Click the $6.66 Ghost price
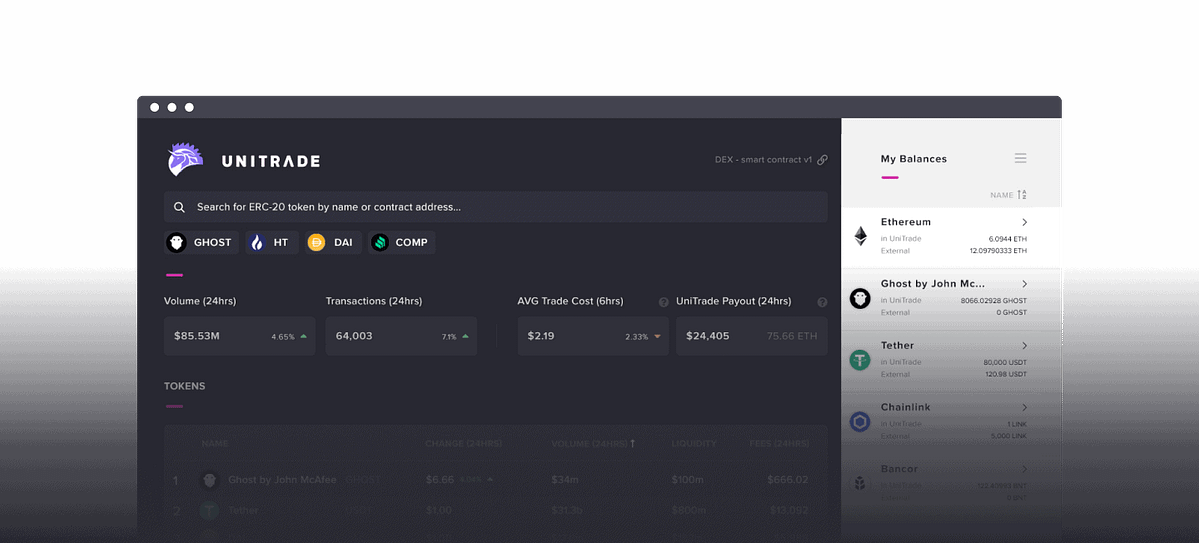Image resolution: width=1199 pixels, height=543 pixels. (440, 480)
